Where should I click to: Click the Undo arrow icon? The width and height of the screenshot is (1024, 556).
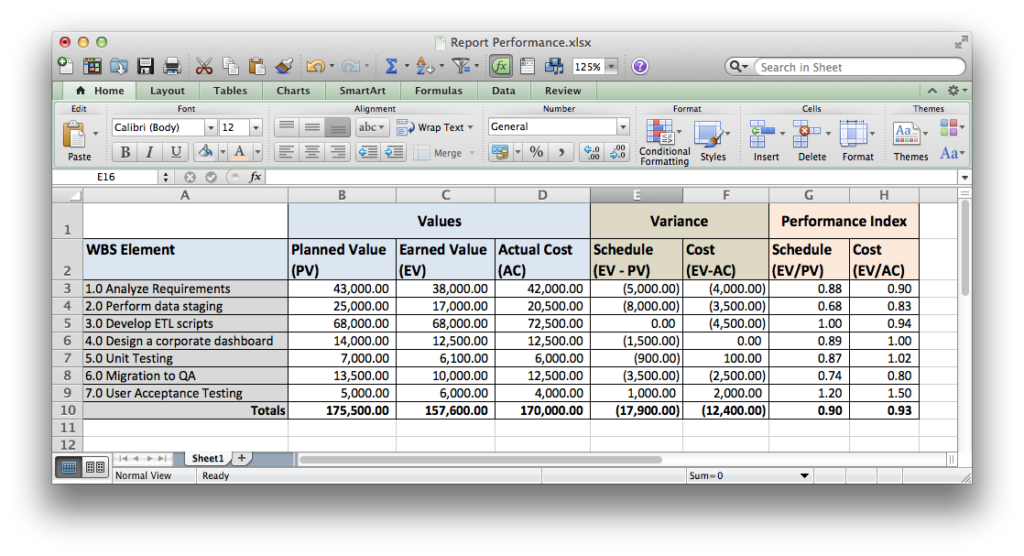(x=314, y=67)
